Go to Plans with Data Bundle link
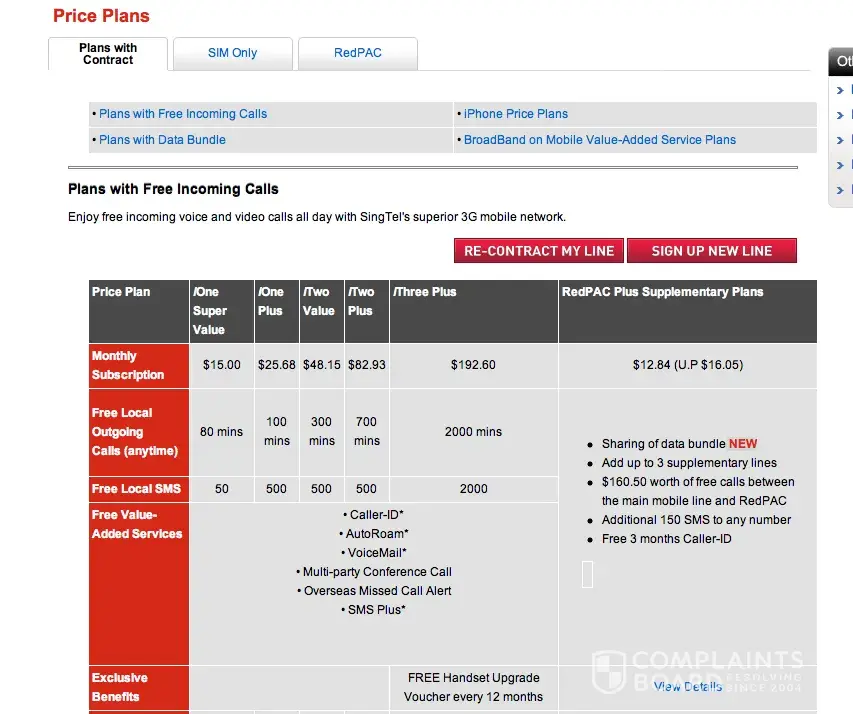 click(162, 140)
